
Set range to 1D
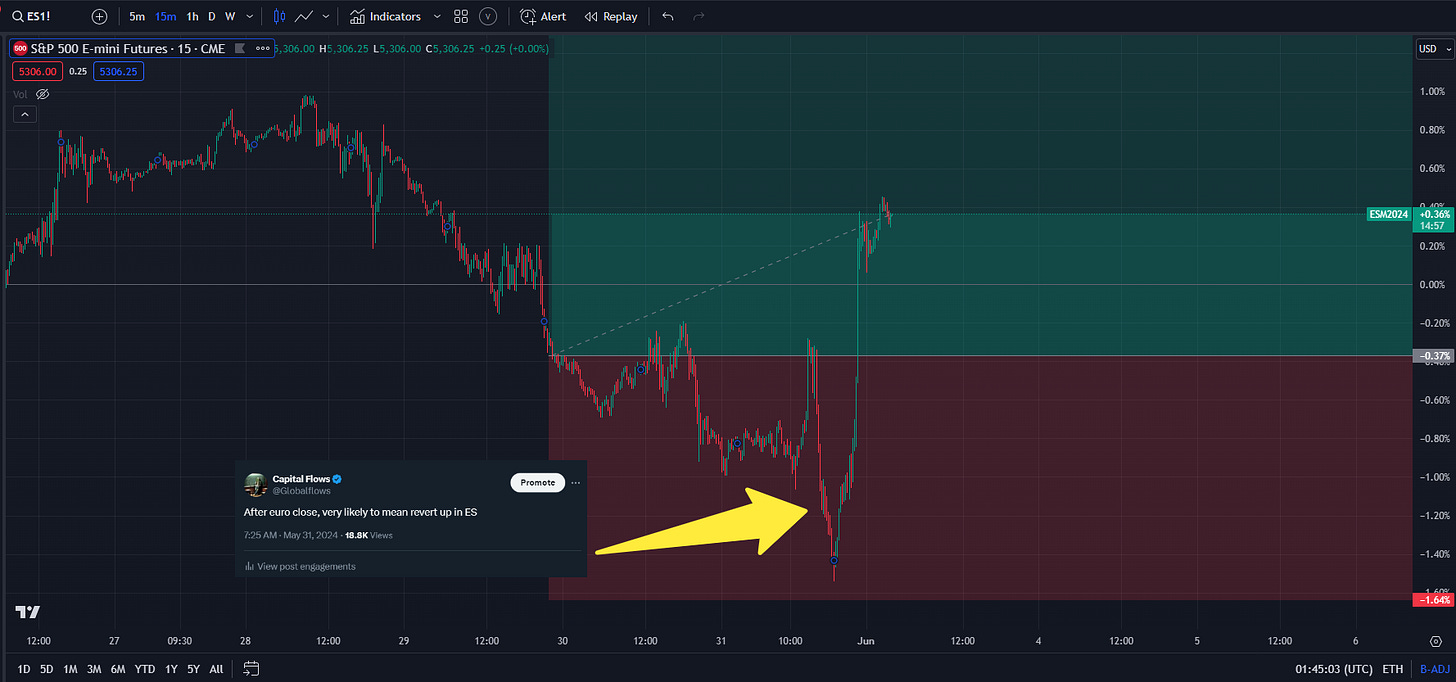pos(24,668)
